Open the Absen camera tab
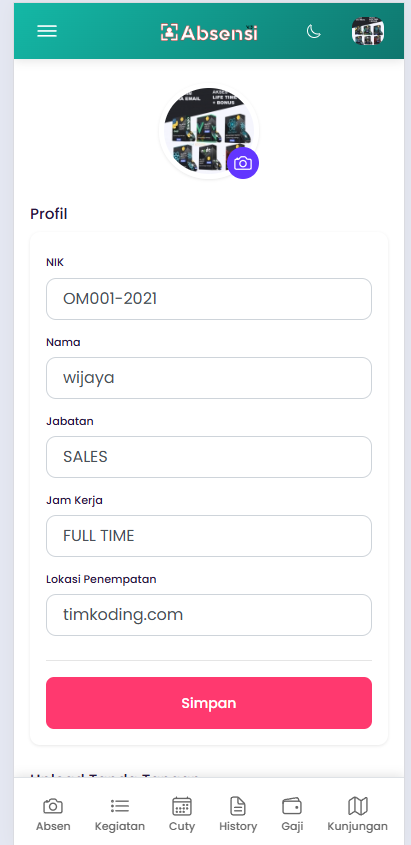The height and width of the screenshot is (845, 411). point(53,814)
